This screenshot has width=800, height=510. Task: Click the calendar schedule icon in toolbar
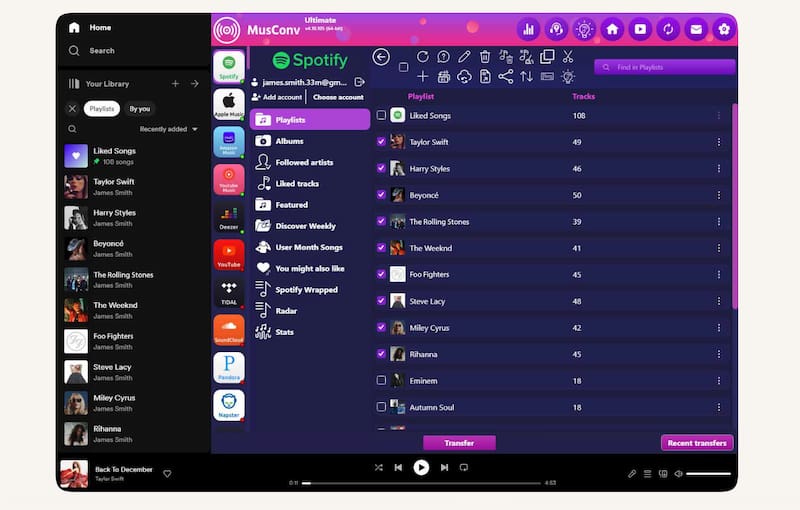(443, 76)
